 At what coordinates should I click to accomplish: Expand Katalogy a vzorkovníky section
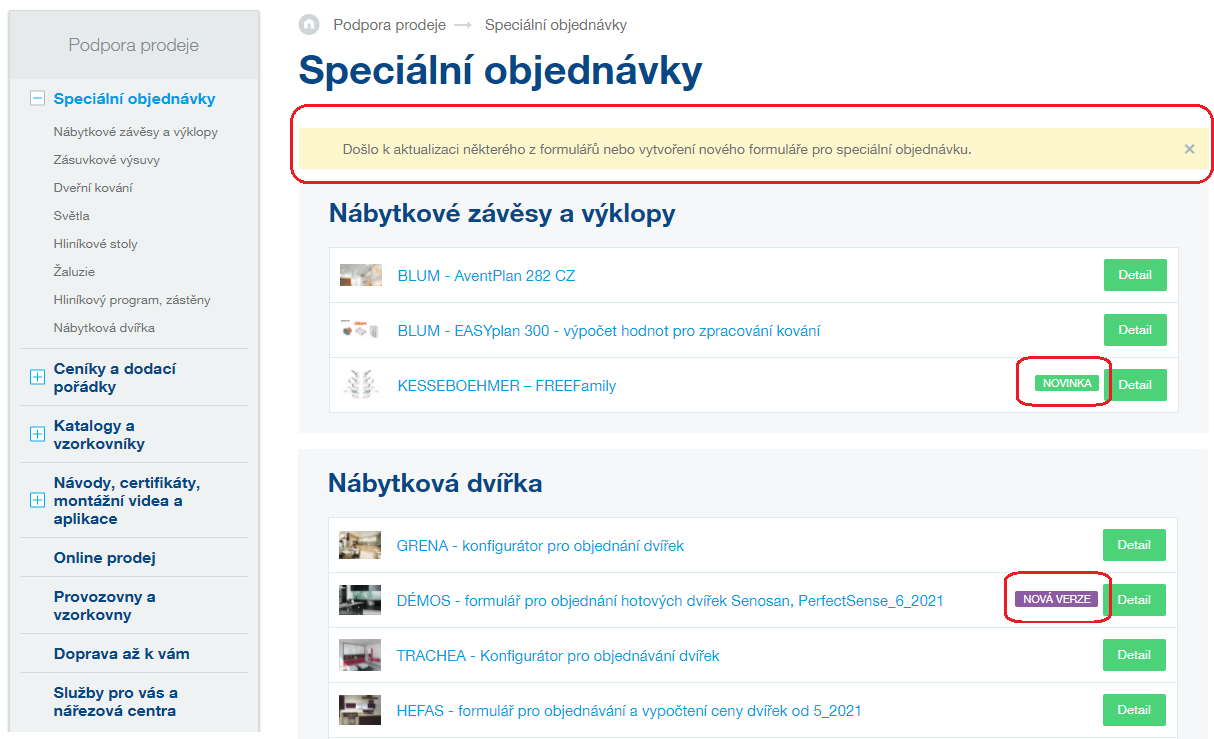click(38, 434)
